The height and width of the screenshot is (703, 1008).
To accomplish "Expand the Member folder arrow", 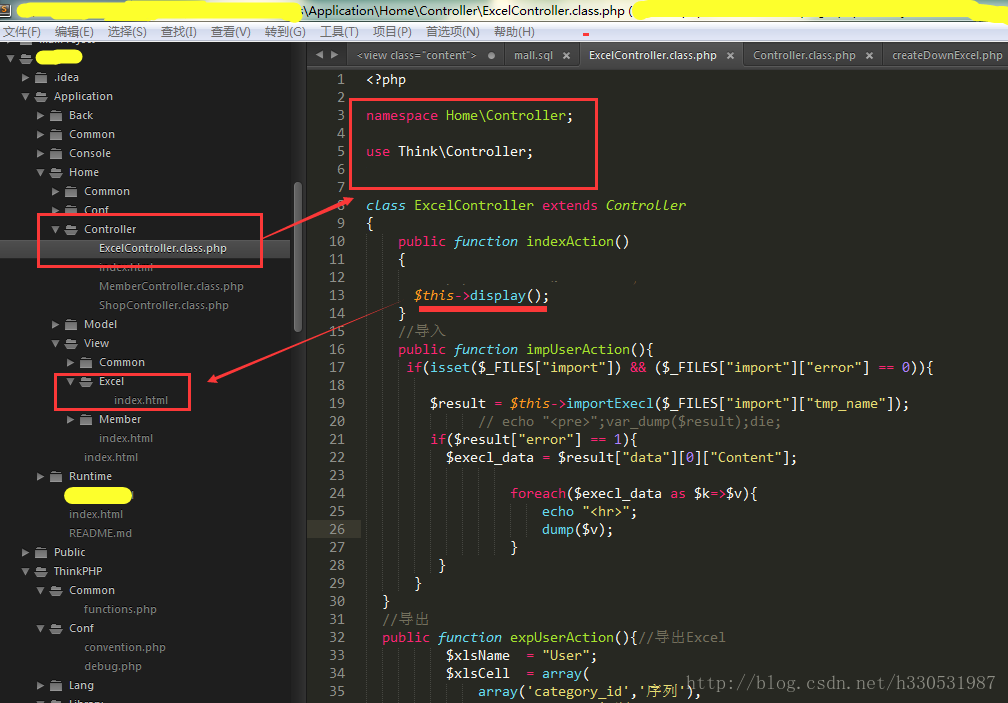I will [71, 419].
